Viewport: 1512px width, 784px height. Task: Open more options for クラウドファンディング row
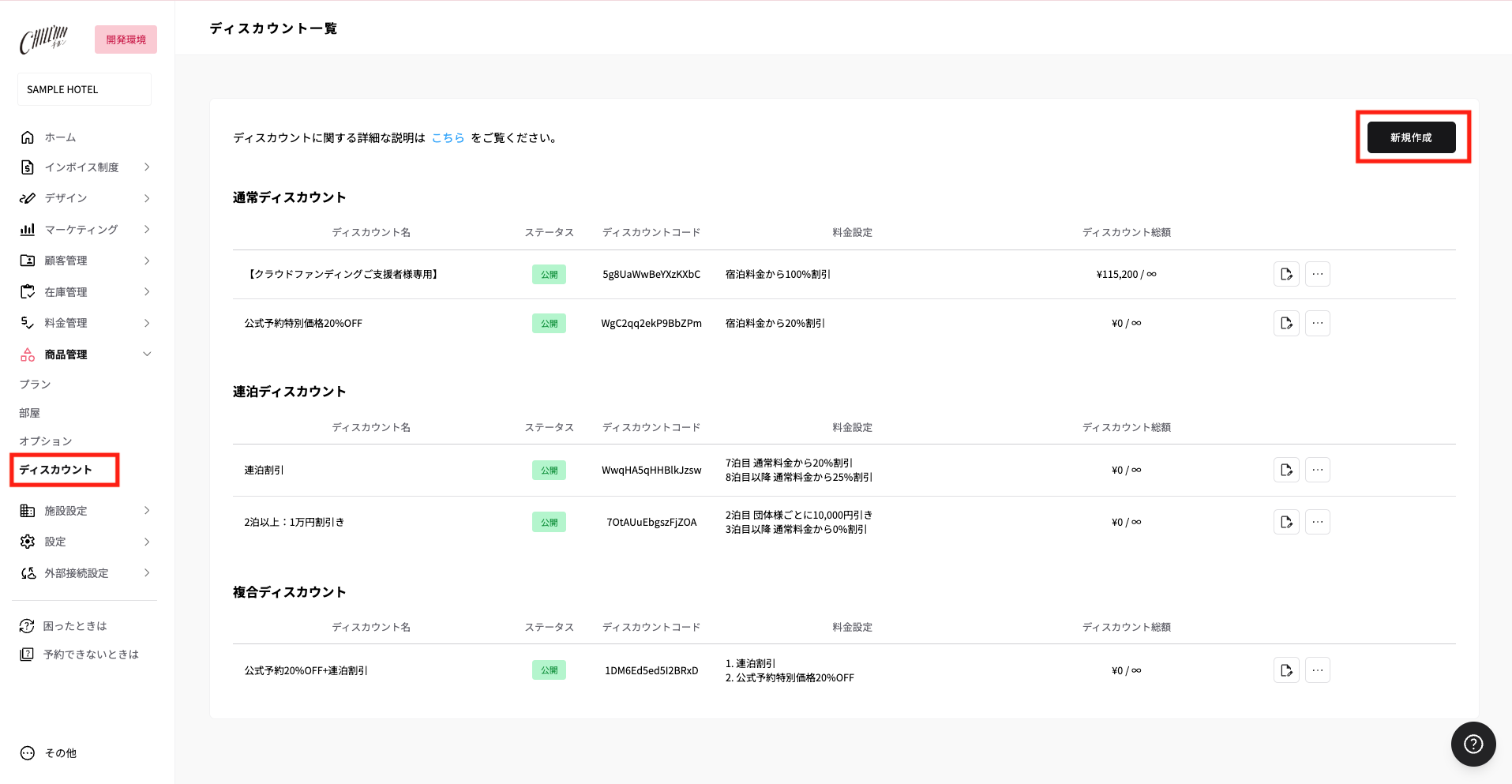point(1318,274)
